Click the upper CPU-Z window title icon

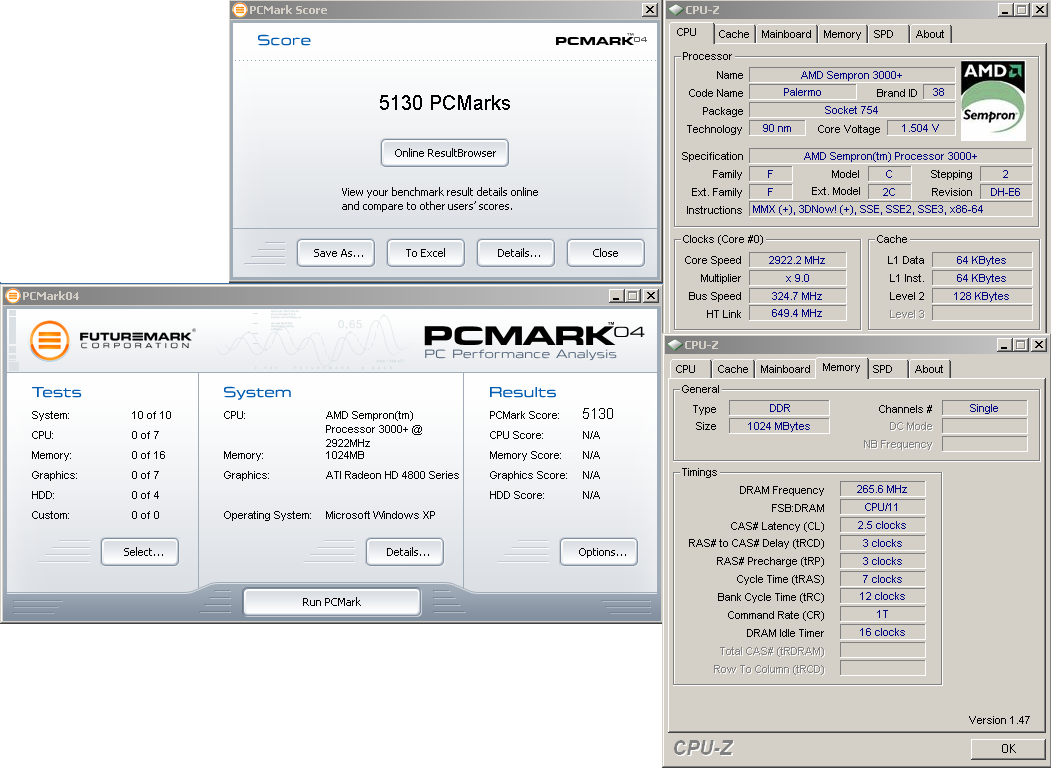coord(675,10)
